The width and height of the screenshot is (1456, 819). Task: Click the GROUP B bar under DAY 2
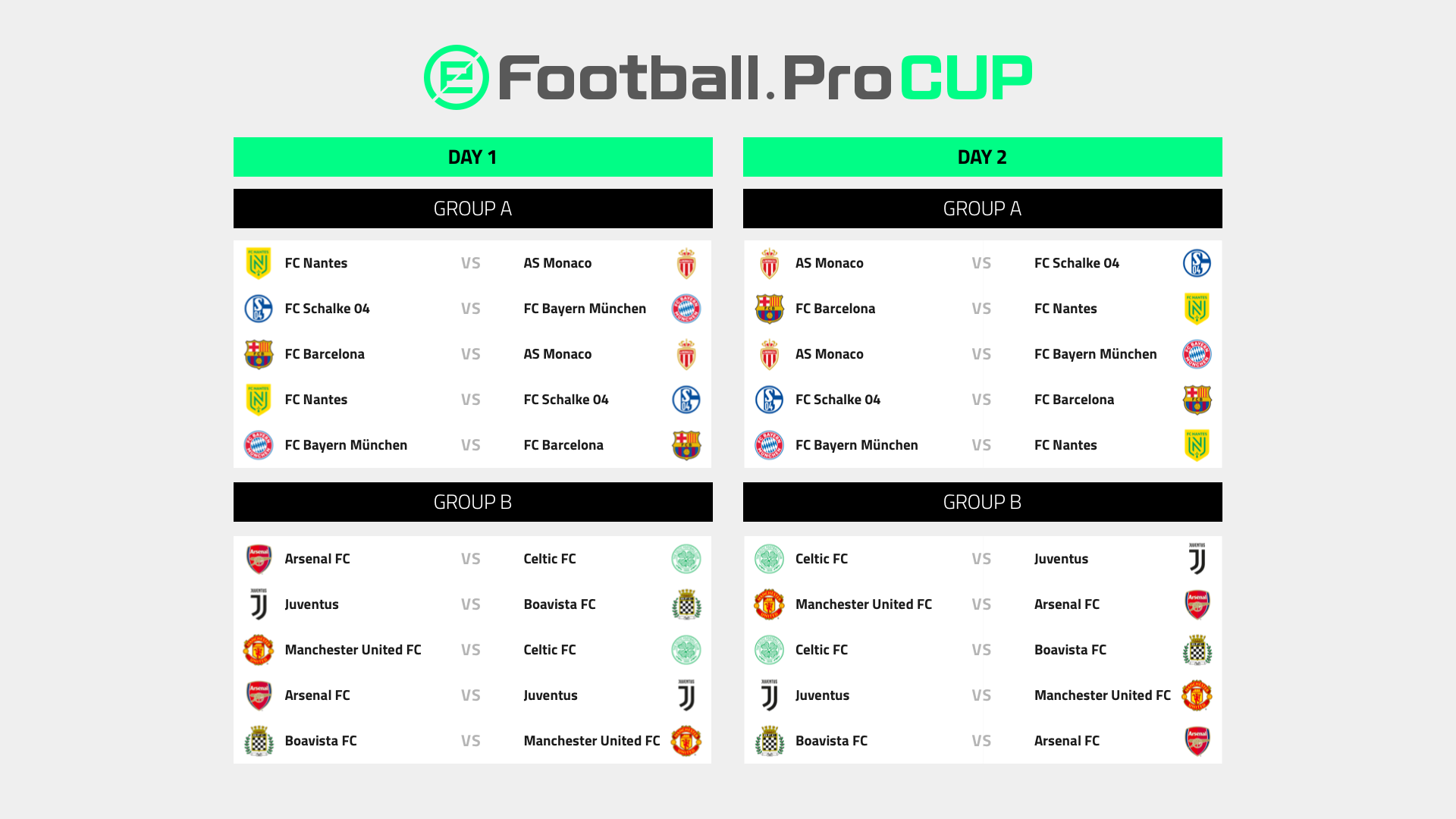click(x=982, y=502)
